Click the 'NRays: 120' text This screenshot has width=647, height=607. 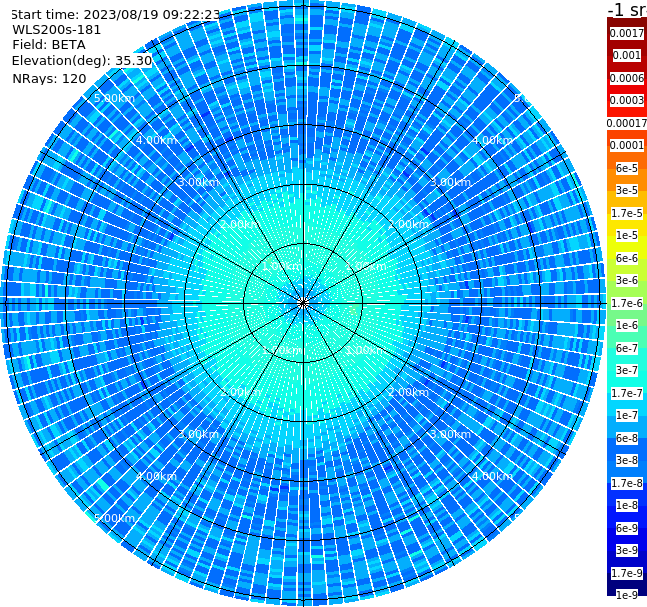pos(49,78)
